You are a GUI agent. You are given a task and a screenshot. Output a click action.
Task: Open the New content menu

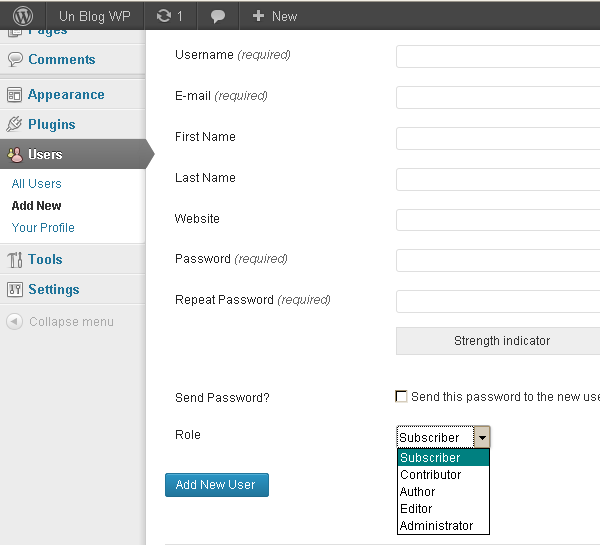point(274,16)
